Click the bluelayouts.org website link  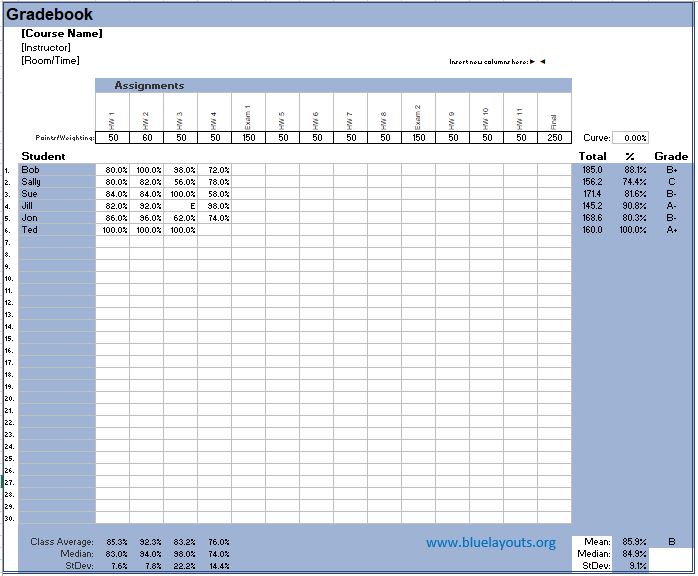[x=490, y=542]
